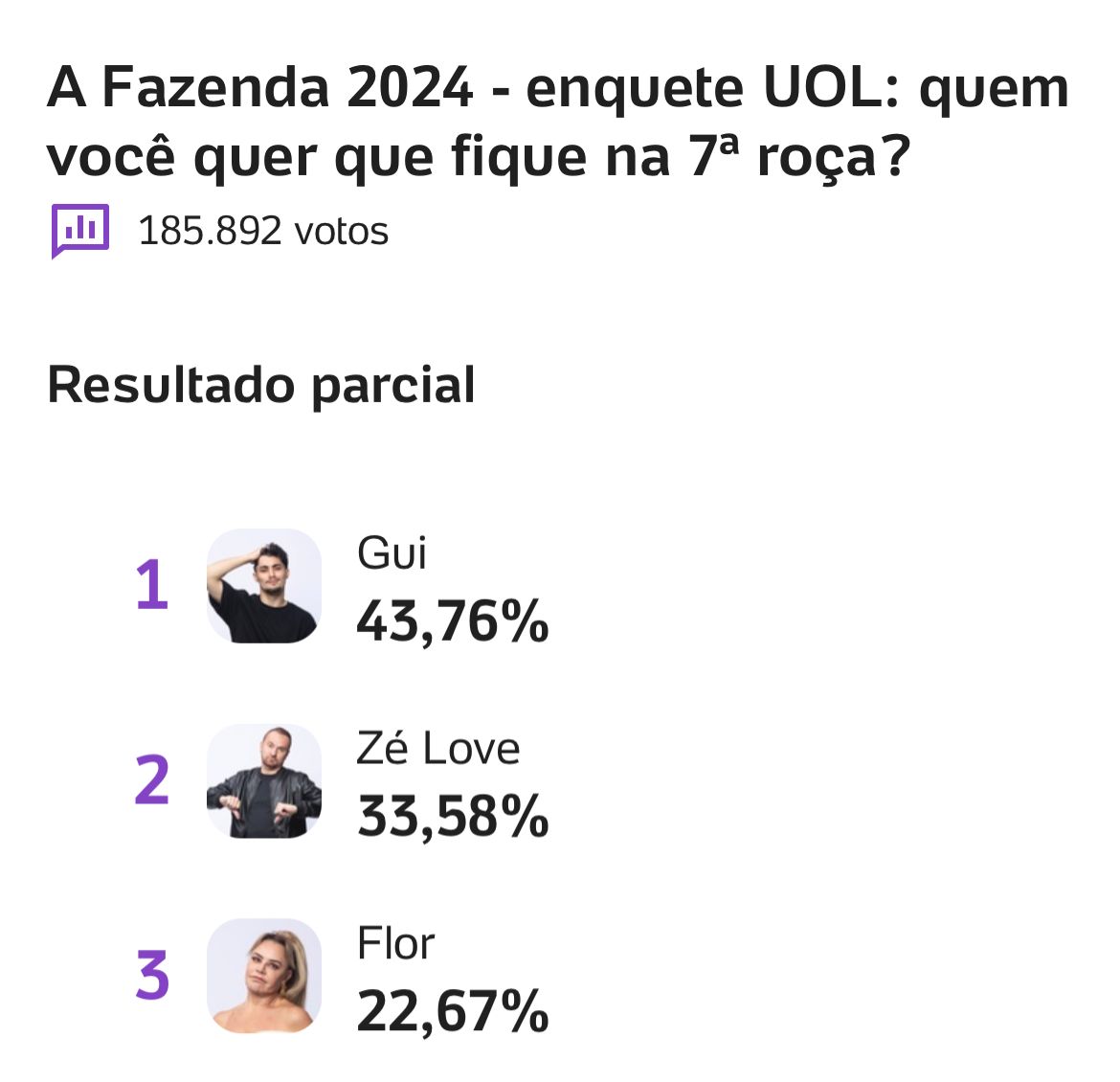Click the purple rank number 3

(x=152, y=976)
